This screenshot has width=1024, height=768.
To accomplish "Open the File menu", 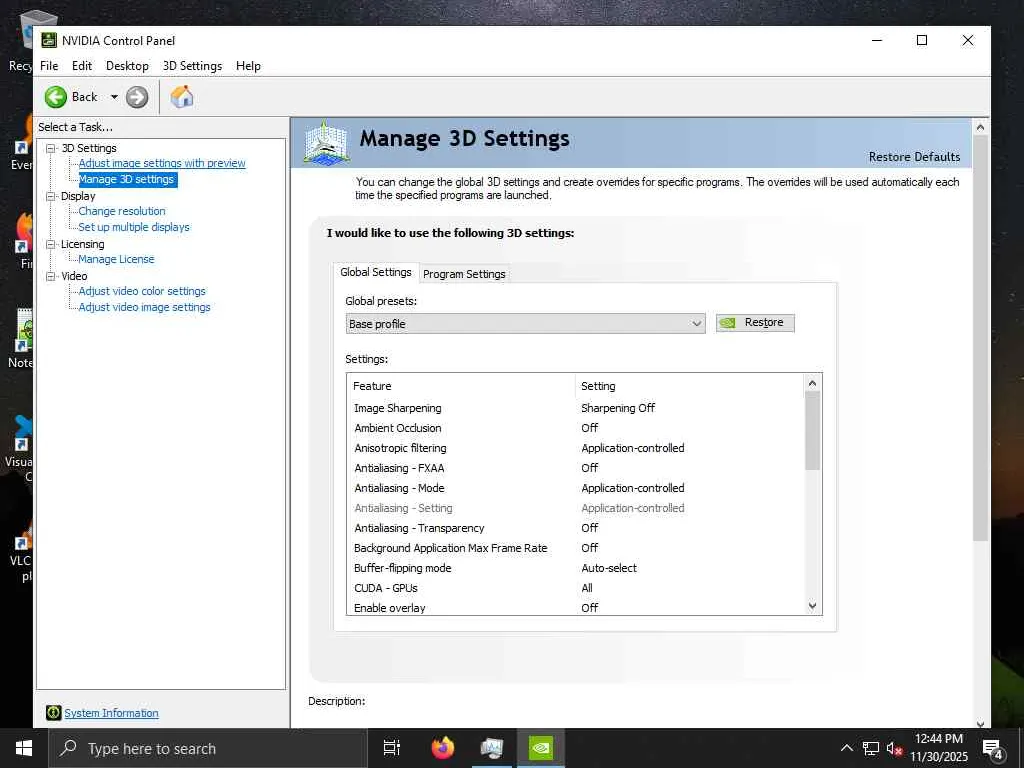I will coord(49,66).
